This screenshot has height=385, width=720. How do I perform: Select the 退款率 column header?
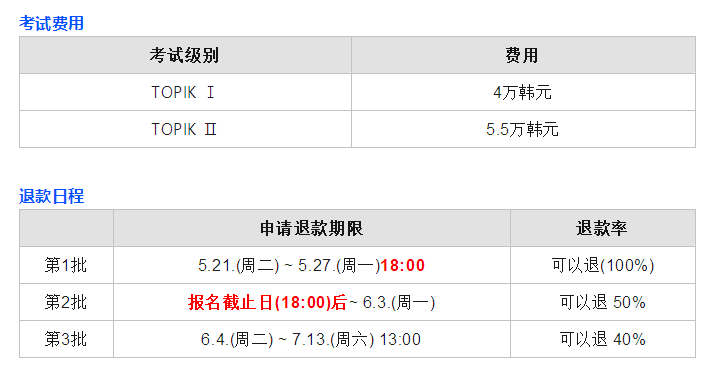pos(602,228)
